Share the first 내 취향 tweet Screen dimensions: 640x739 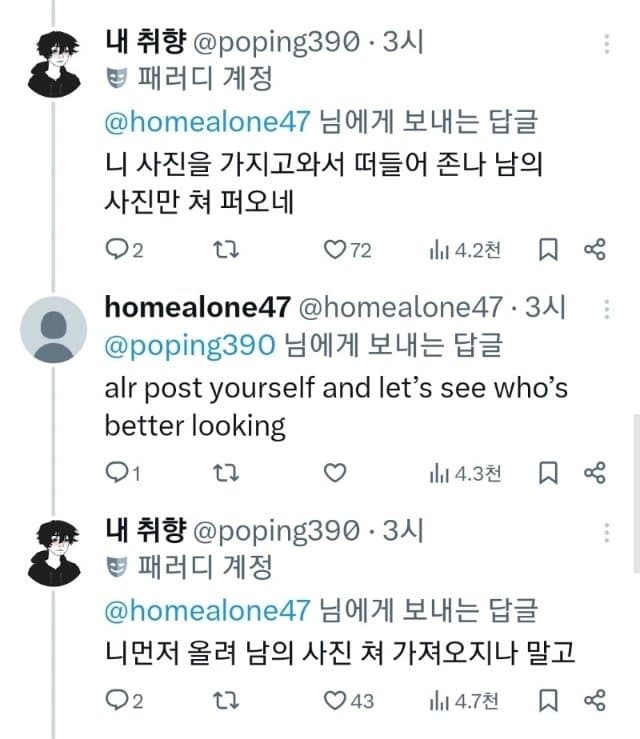pyautogui.click(x=594, y=250)
